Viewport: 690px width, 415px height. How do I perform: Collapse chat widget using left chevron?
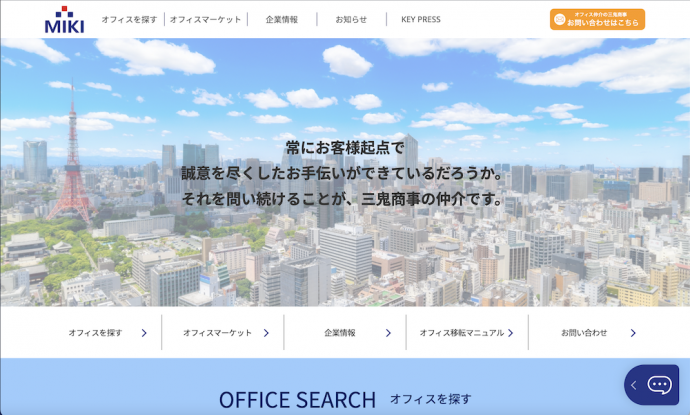[x=633, y=385]
